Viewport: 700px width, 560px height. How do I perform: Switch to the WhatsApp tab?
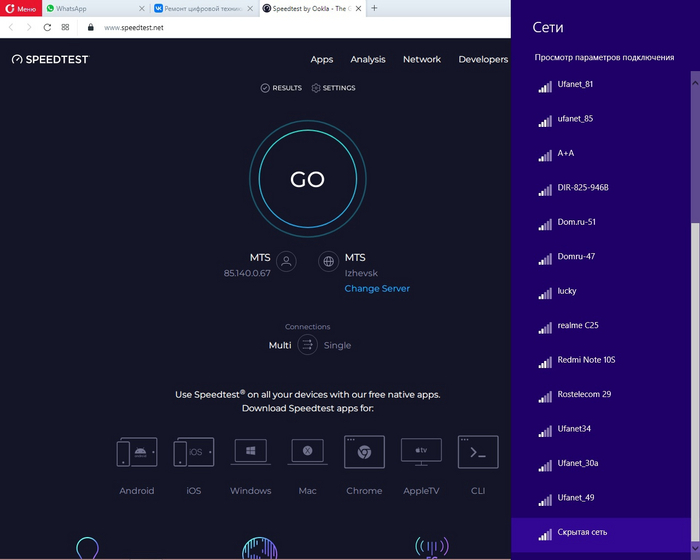click(x=96, y=8)
